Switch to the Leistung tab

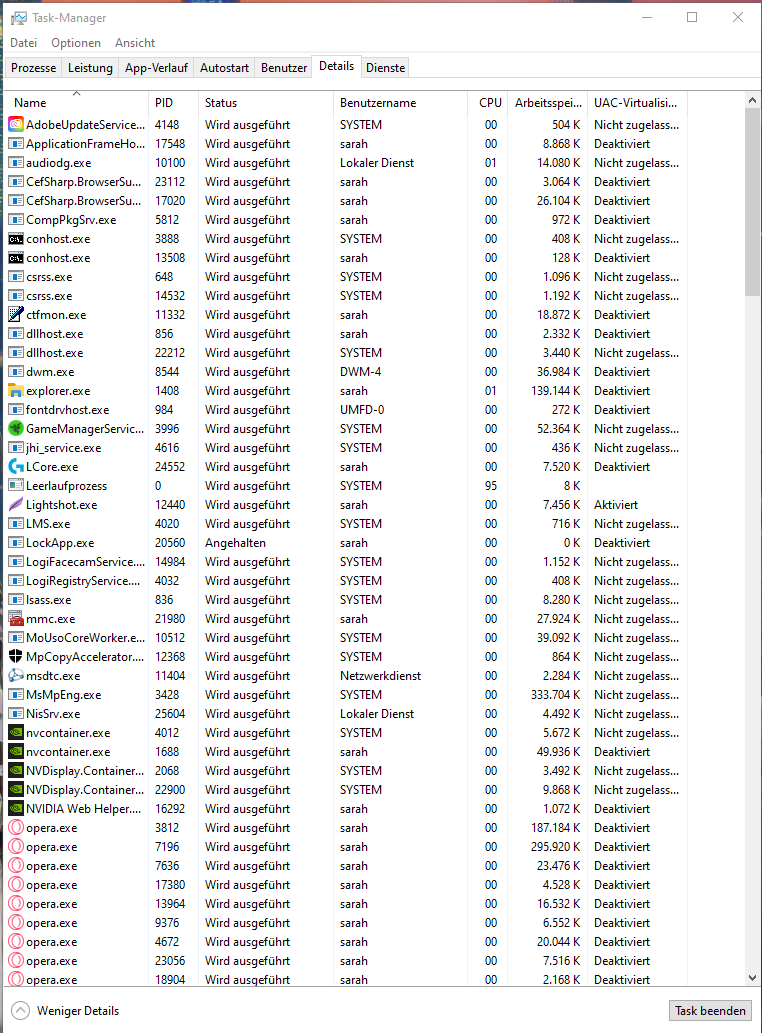(x=90, y=68)
